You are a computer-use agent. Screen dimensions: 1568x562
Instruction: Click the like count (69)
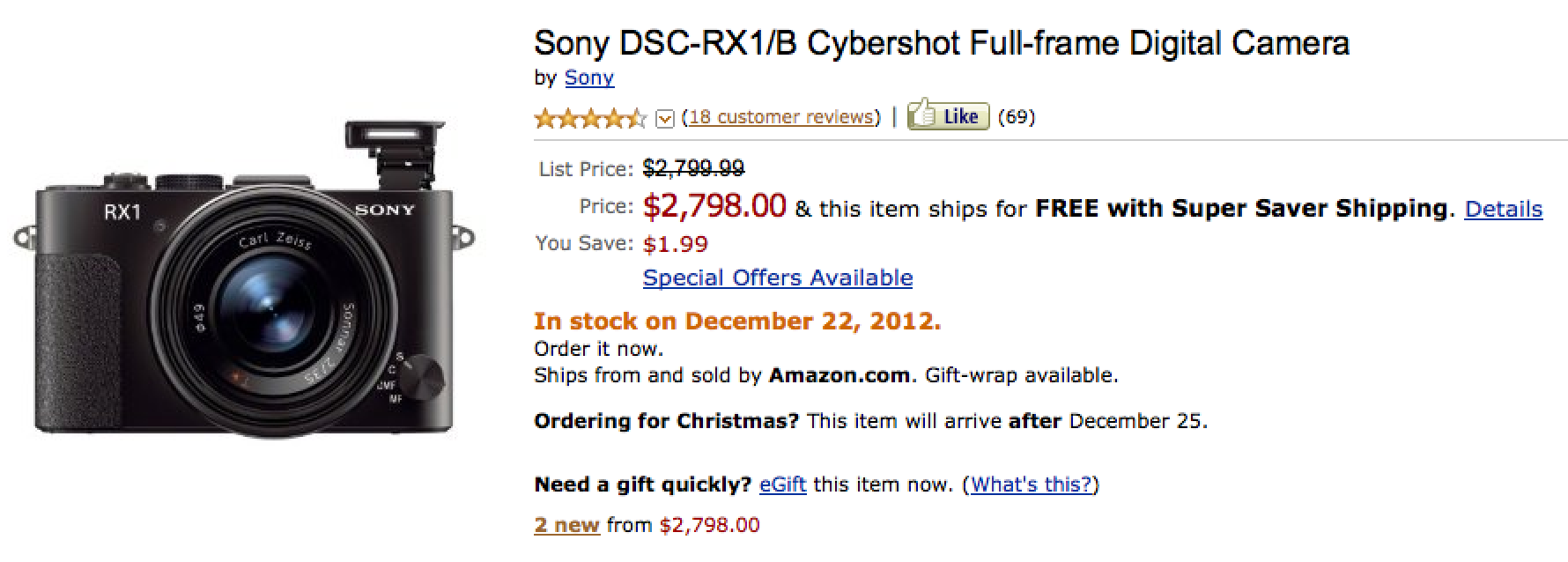(x=1017, y=117)
